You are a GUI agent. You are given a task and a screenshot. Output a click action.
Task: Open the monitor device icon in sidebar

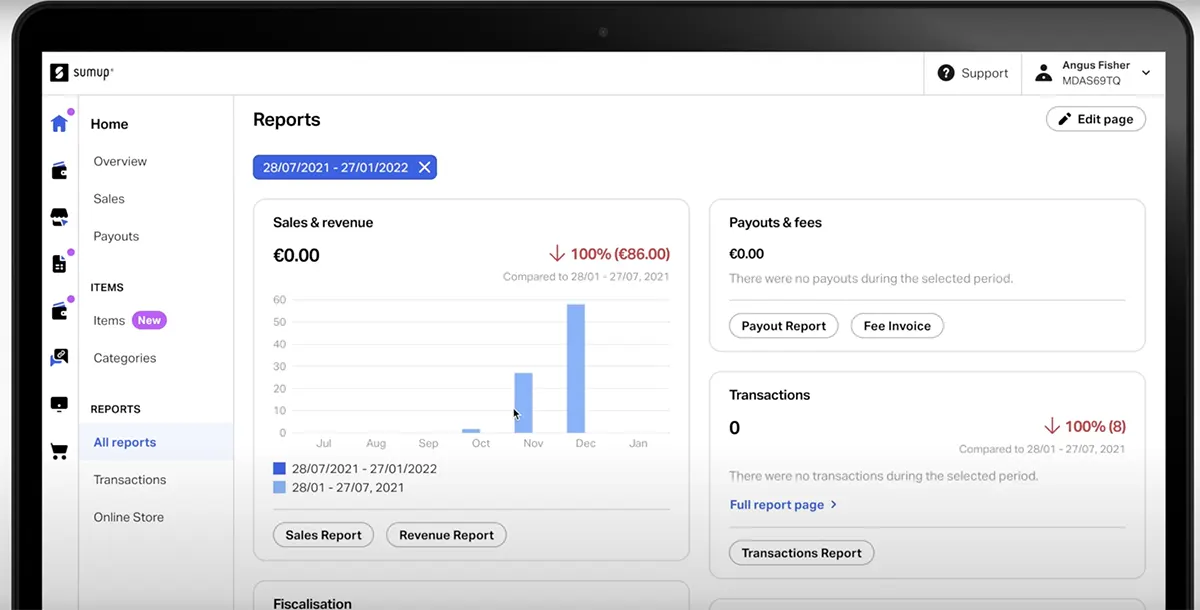click(59, 404)
